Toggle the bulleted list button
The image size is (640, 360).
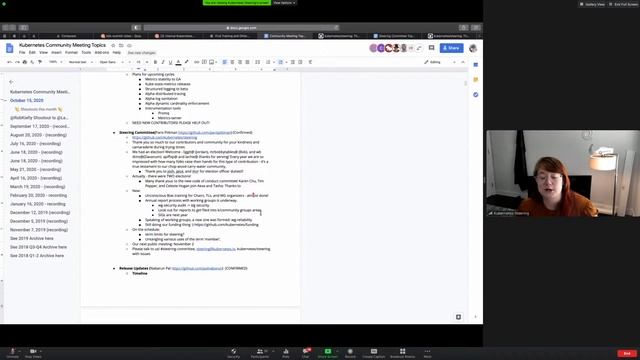point(280,62)
